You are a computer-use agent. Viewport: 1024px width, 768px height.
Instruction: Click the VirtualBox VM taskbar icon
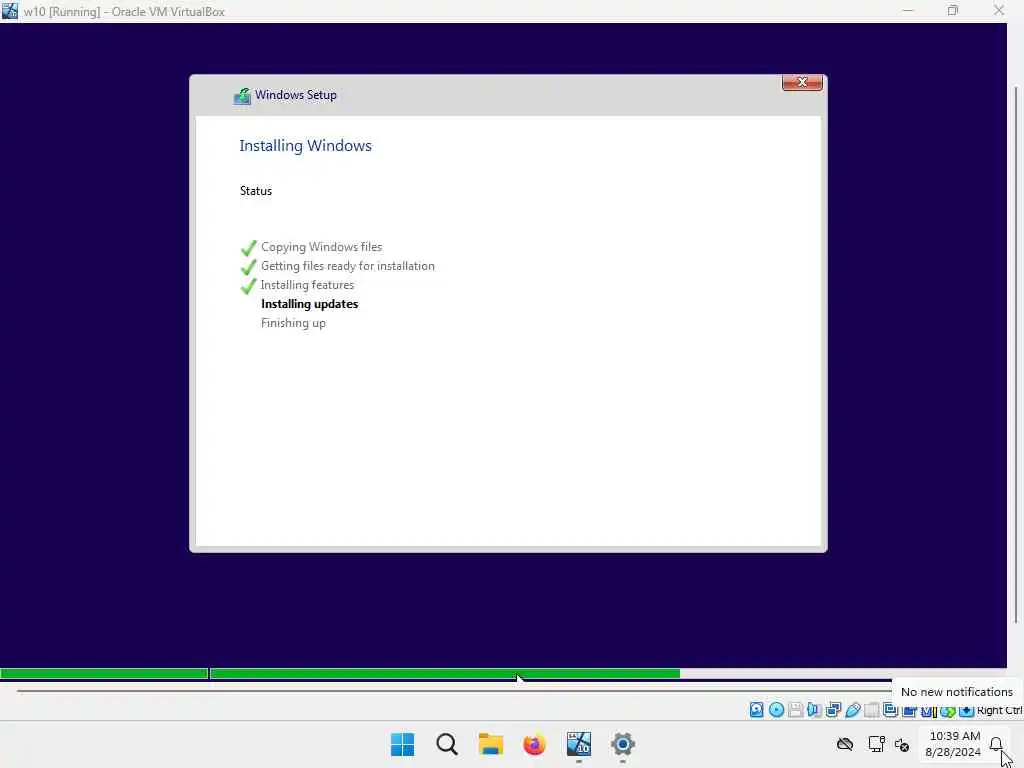(x=579, y=744)
